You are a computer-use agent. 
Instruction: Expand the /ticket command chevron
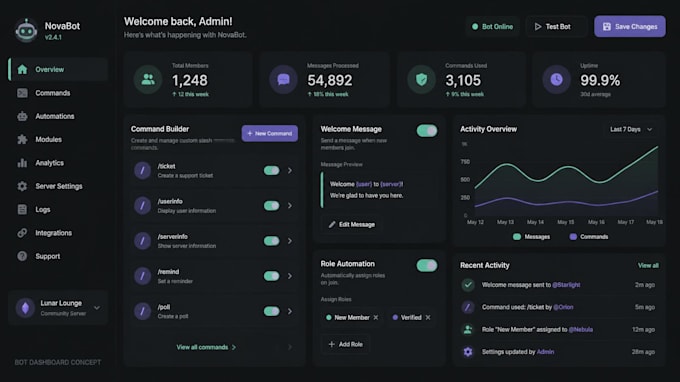(x=290, y=170)
